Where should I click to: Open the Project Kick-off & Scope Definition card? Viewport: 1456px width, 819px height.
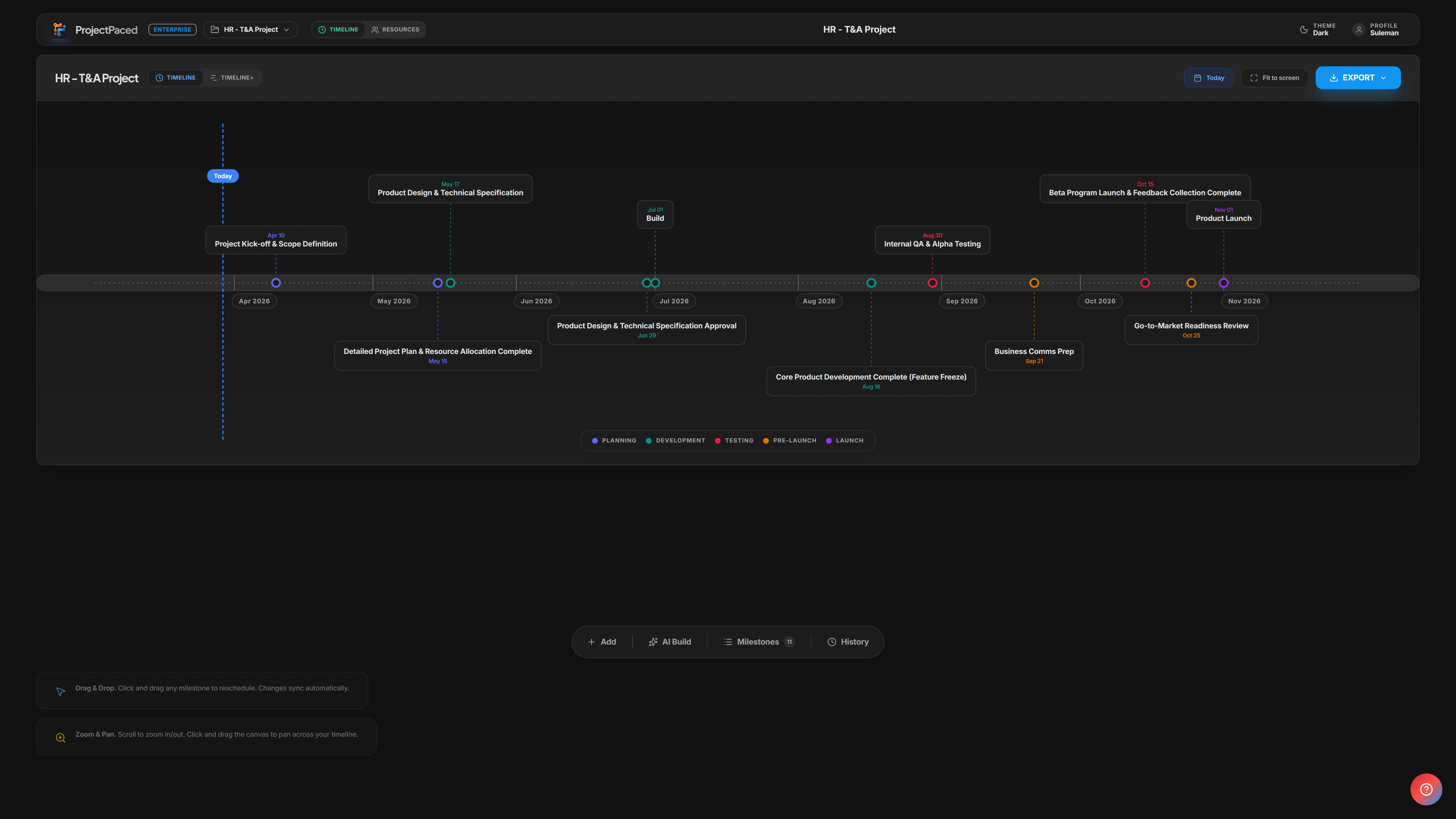[x=276, y=240]
